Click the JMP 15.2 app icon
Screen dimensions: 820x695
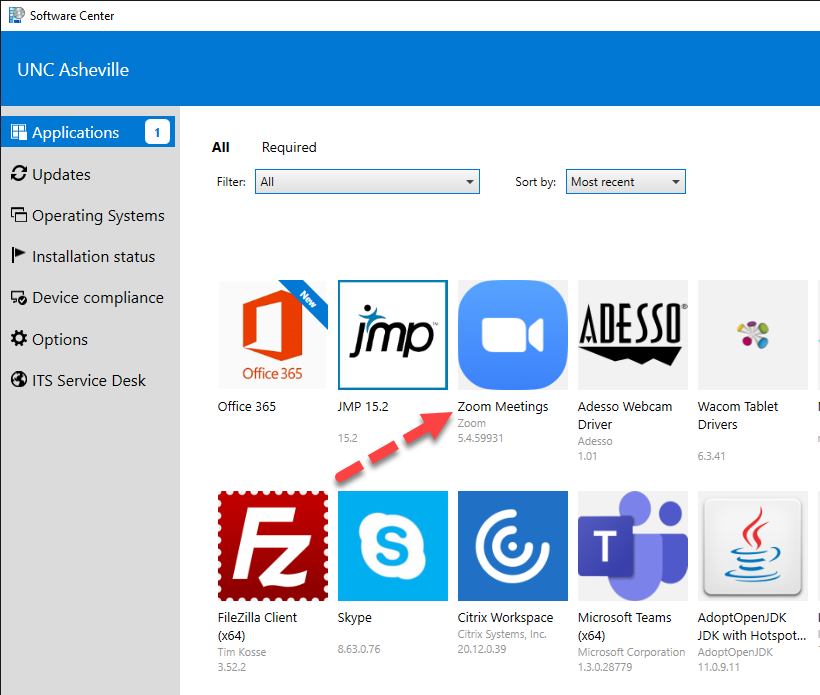(x=392, y=335)
